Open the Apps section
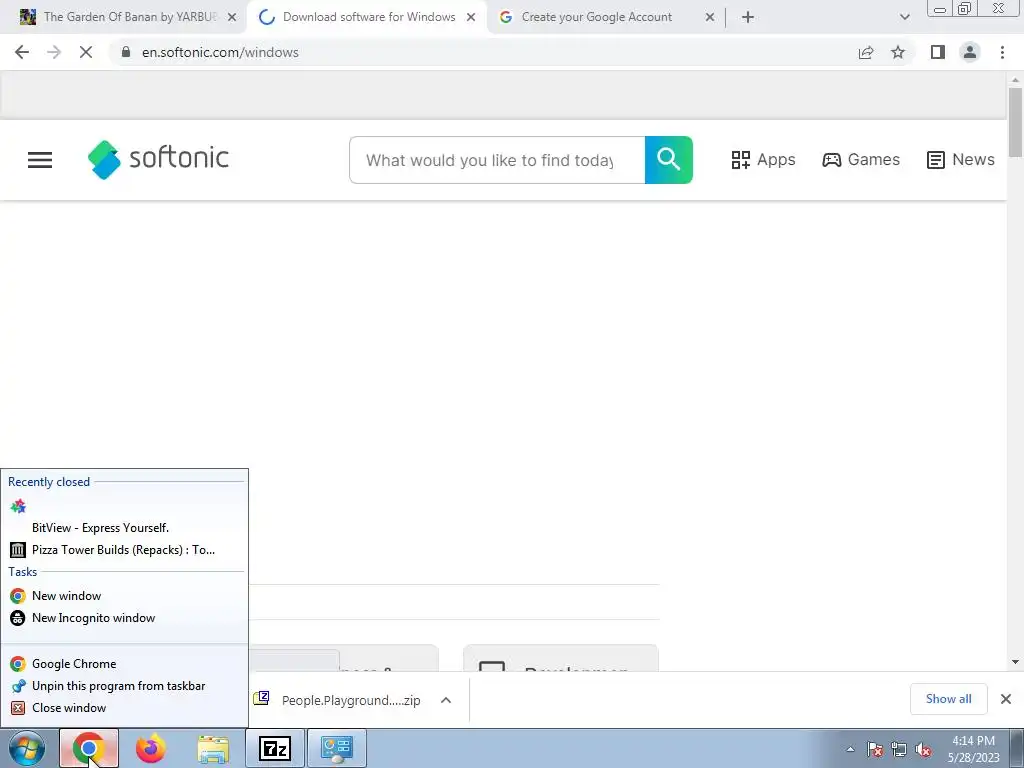Viewport: 1024px width, 768px height. pyautogui.click(x=763, y=160)
